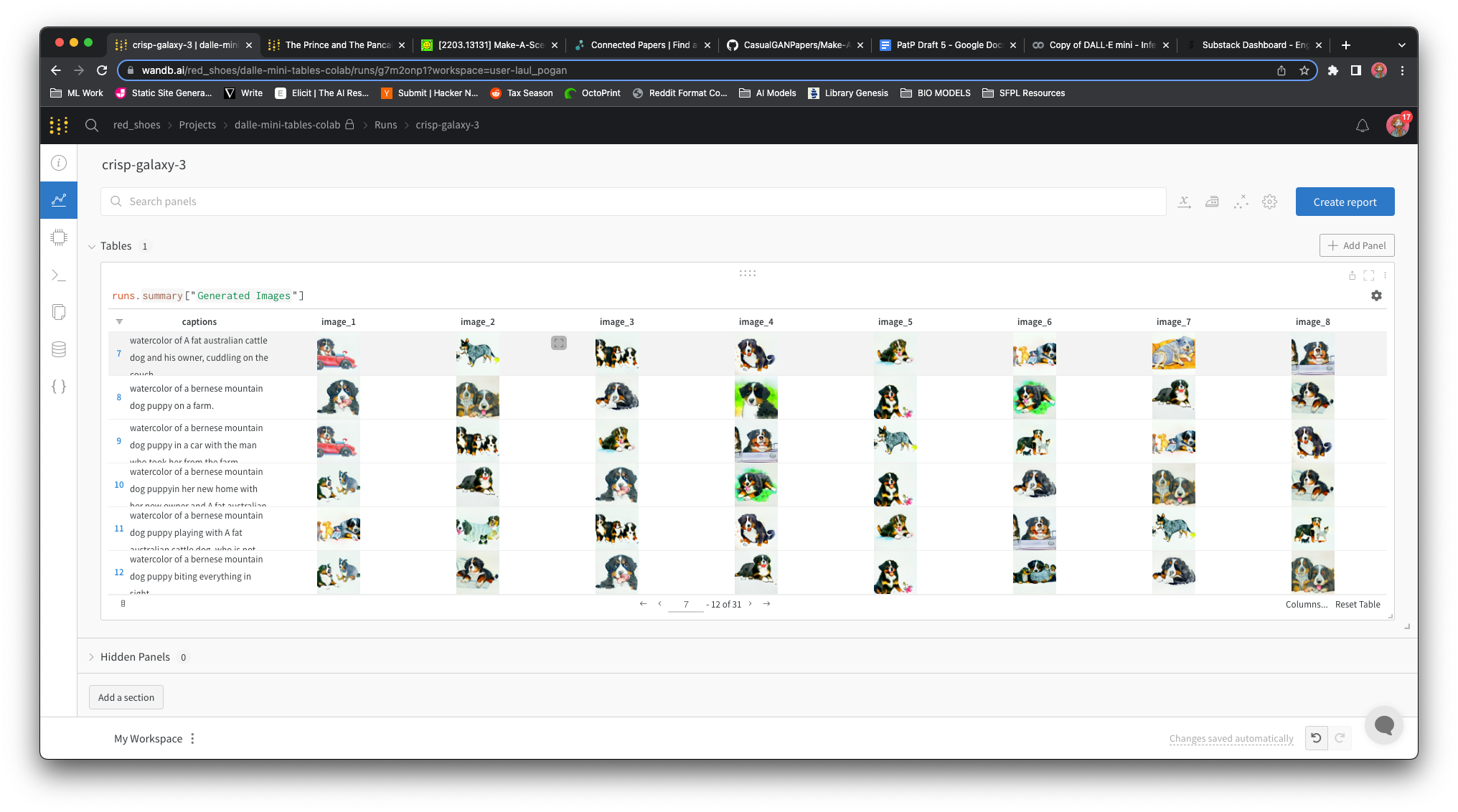Switch to The Prince and The Pancake tab
1458x812 pixels.
(x=337, y=45)
